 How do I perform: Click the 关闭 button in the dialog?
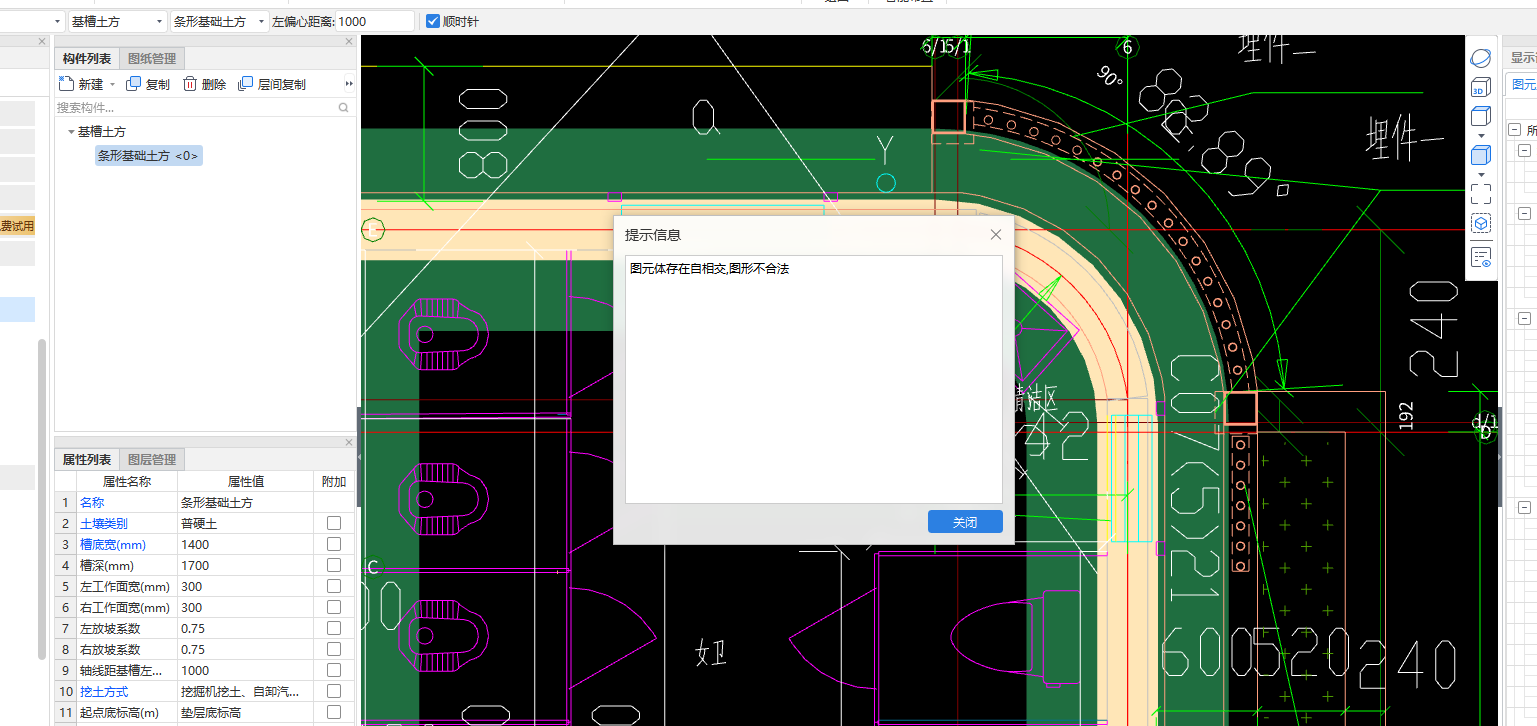(965, 522)
